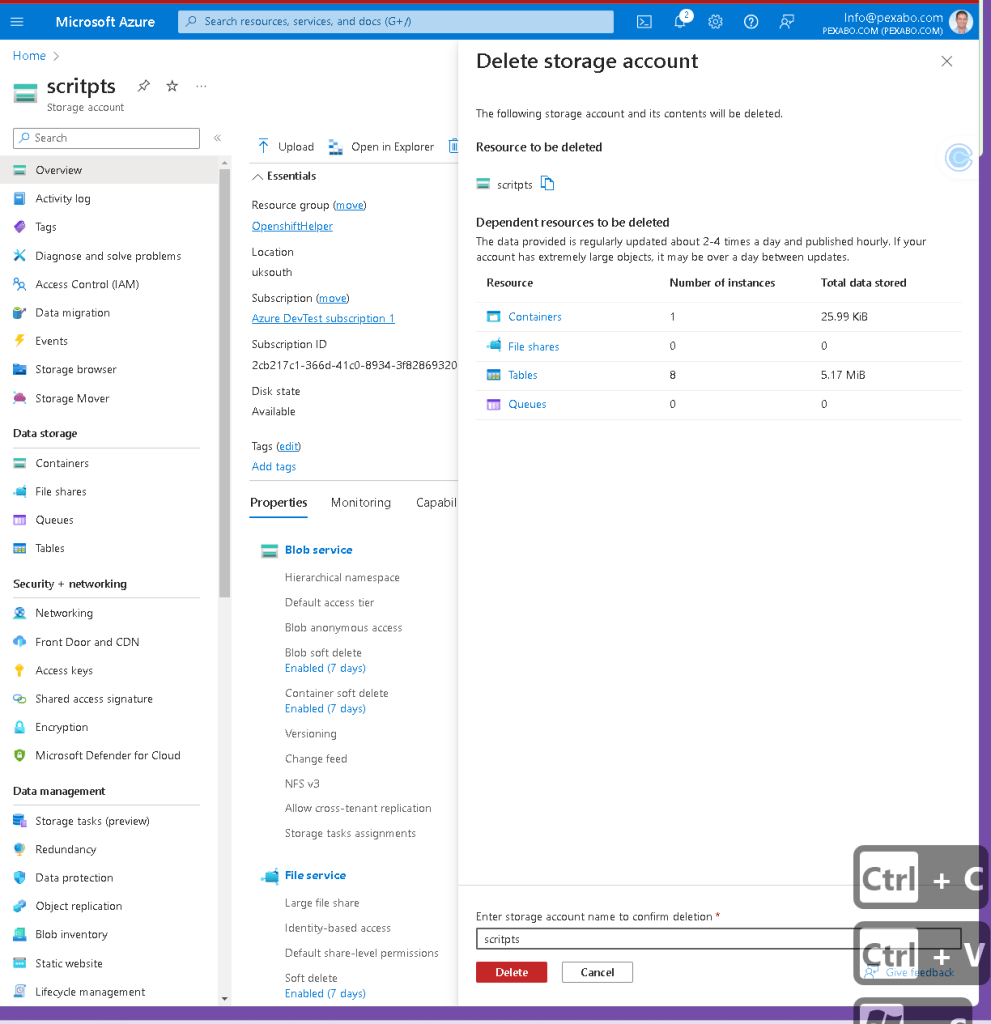
Task: Open portal settings gear
Action: [715, 22]
